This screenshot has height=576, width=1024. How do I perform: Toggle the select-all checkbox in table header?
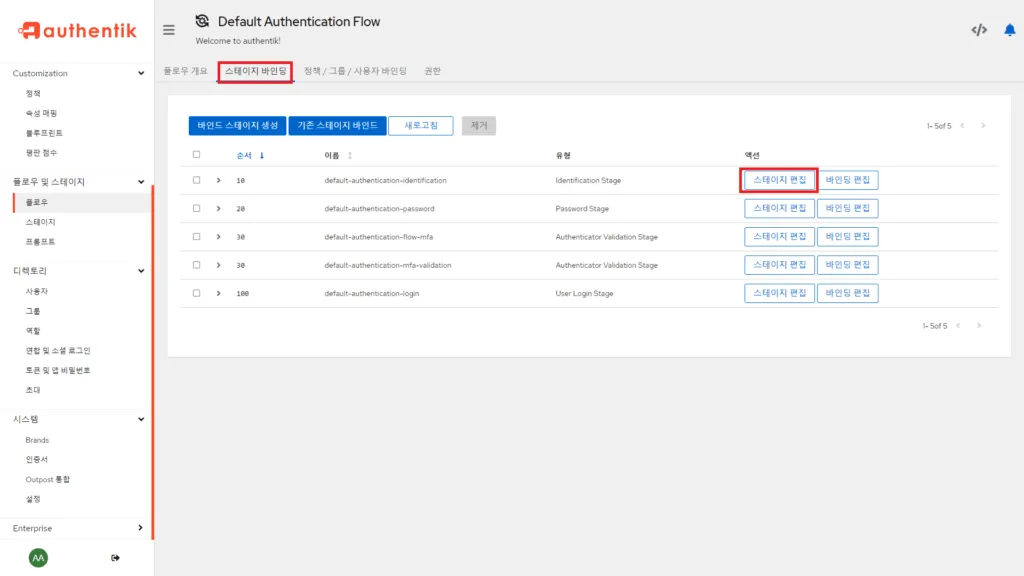[196, 155]
